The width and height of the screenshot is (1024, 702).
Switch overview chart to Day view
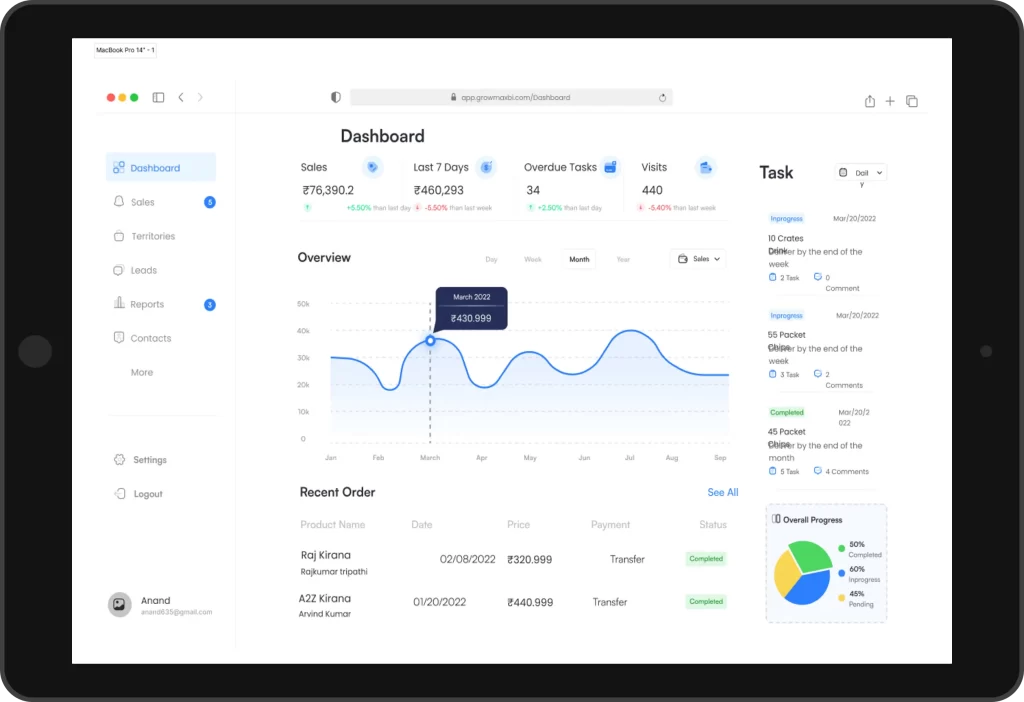(x=491, y=259)
